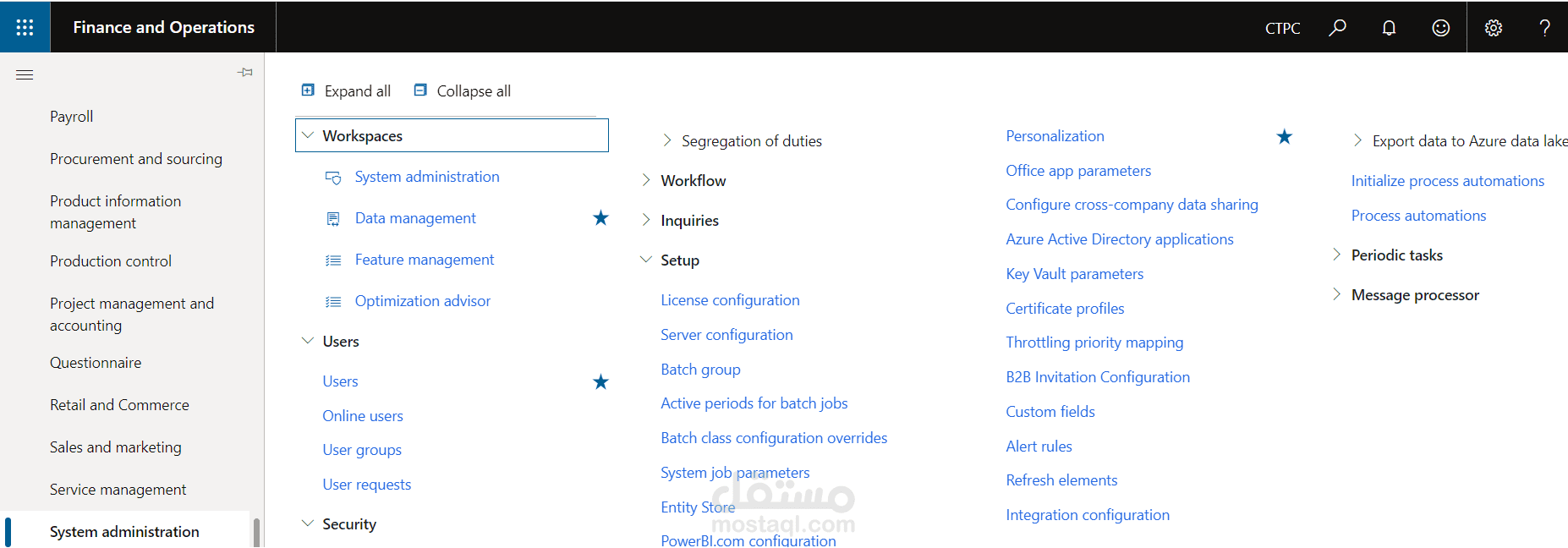
Task: Click the Collapse all minus icon
Action: pos(420,90)
